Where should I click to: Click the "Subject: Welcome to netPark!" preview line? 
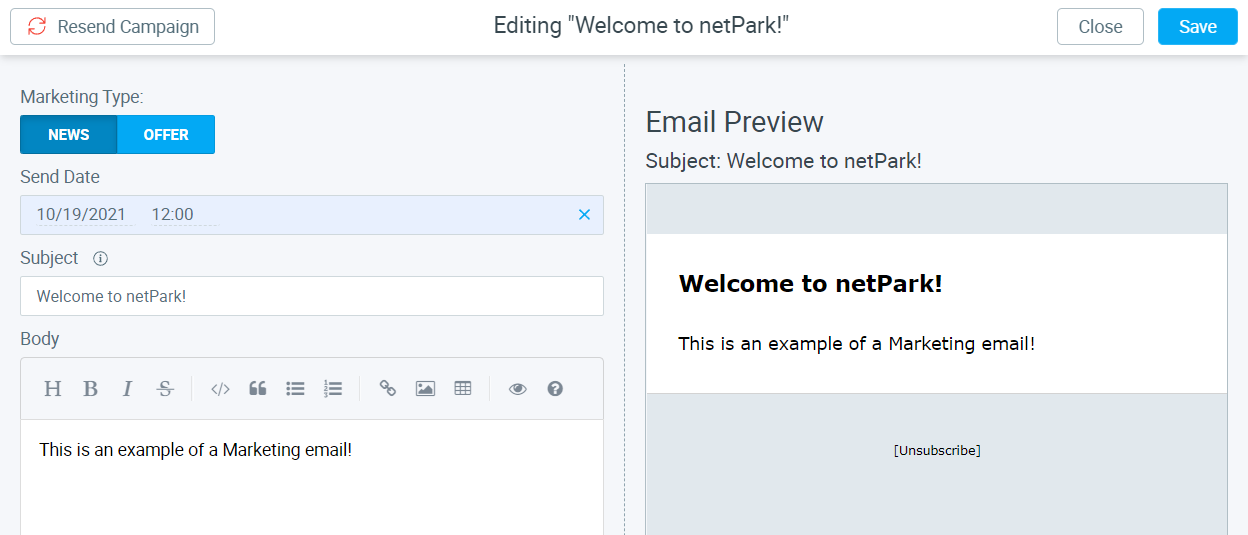pyautogui.click(x=784, y=161)
